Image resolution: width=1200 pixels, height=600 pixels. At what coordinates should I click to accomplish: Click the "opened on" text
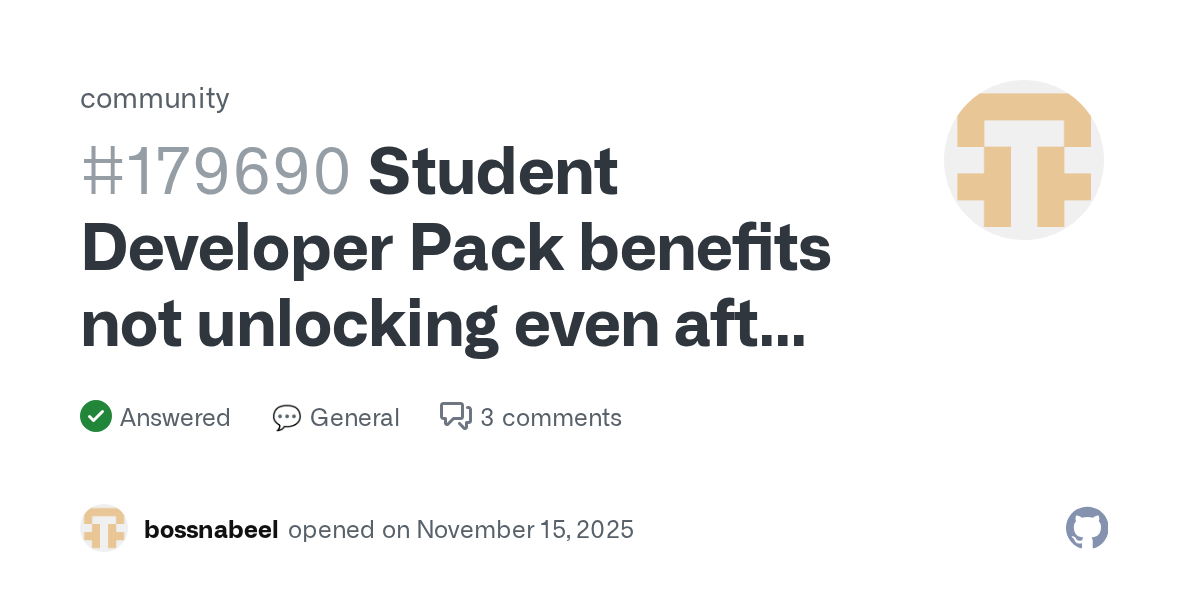(x=349, y=529)
